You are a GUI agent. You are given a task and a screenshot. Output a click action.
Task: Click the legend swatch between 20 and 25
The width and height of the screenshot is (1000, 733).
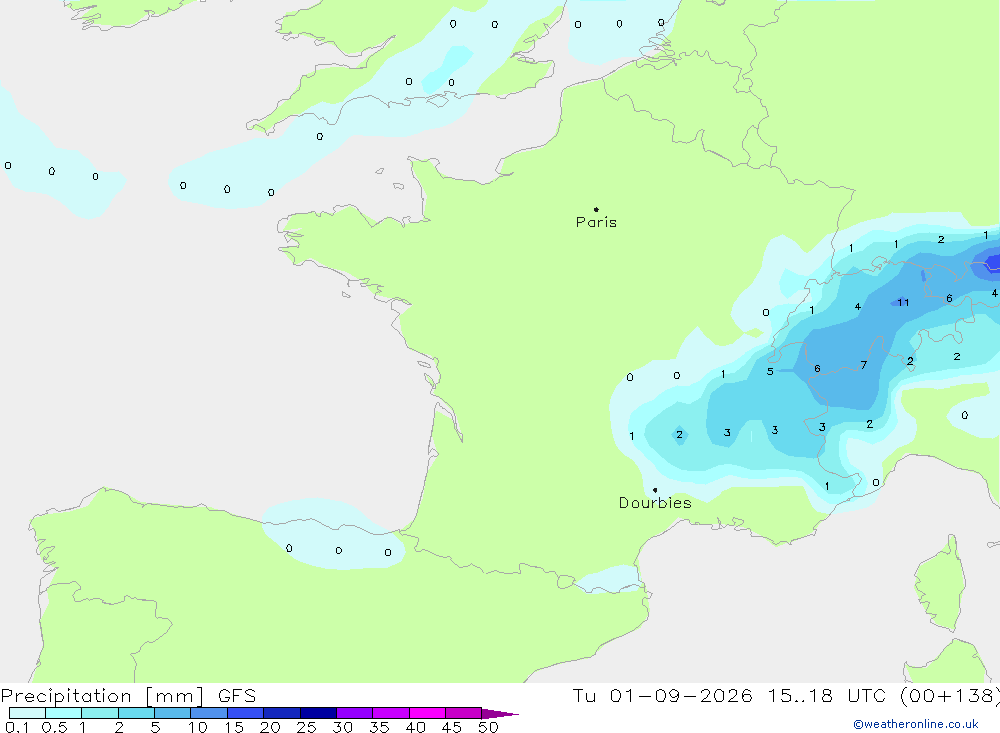282,713
